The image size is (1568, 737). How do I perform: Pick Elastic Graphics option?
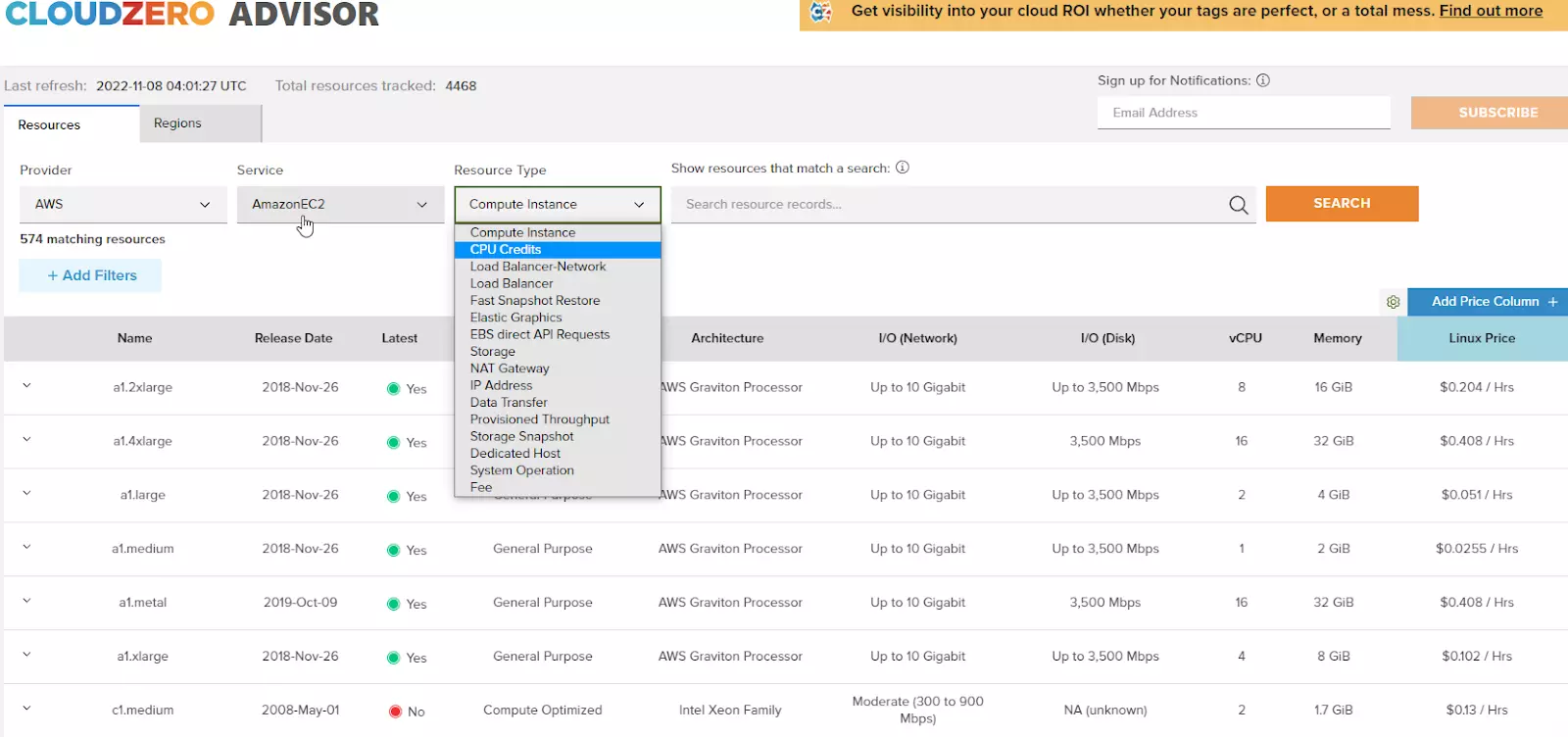pos(558,318)
